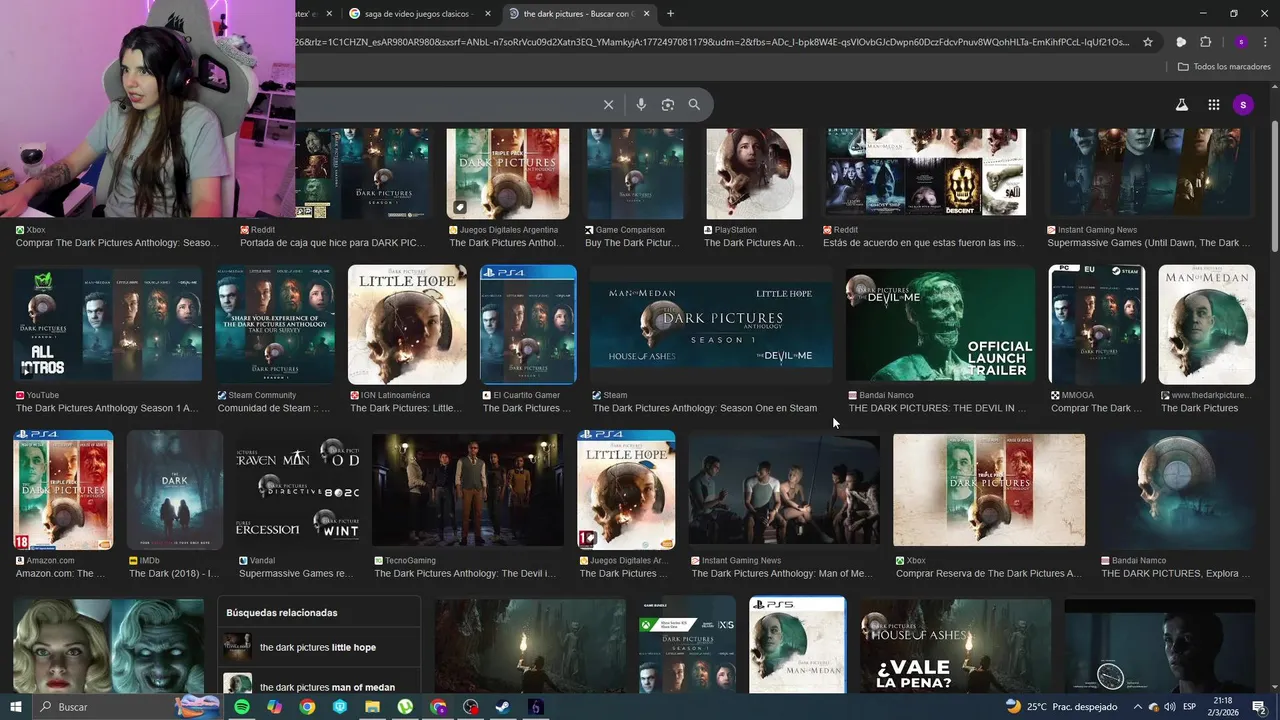Bookmark this page with the star icon
1280x720 pixels.
(x=1148, y=42)
